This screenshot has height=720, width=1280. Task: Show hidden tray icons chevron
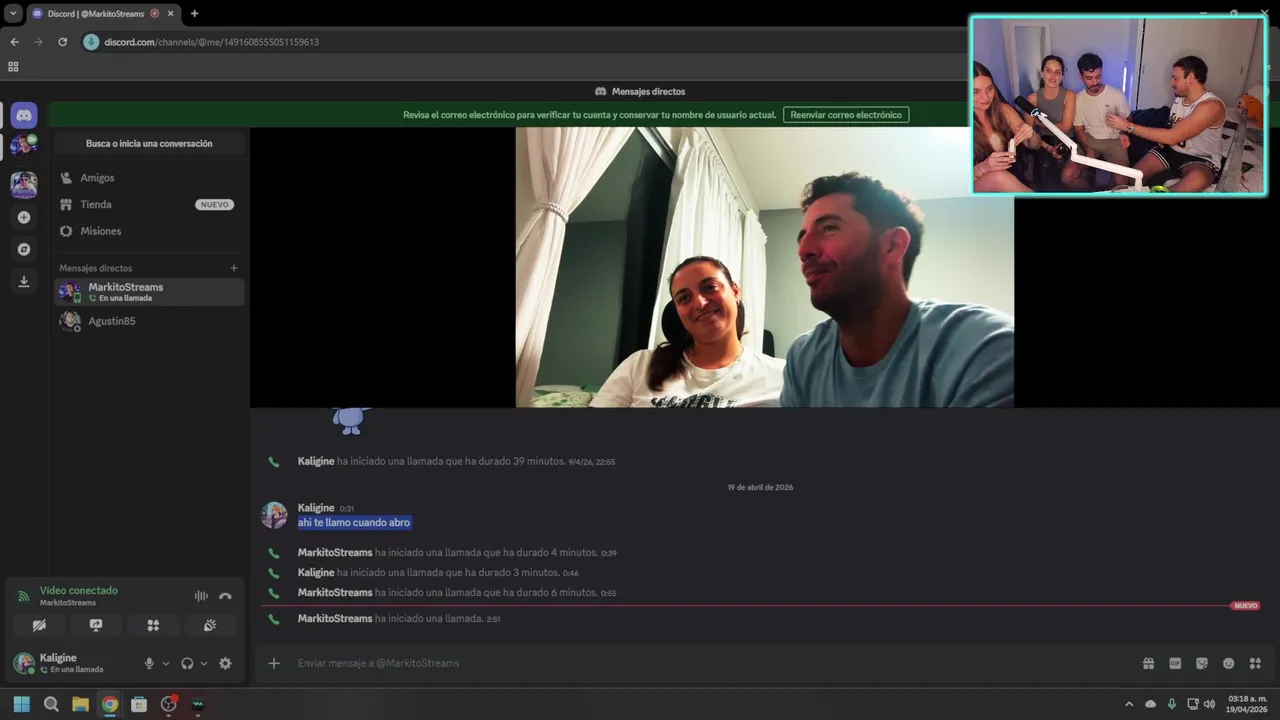point(1129,704)
